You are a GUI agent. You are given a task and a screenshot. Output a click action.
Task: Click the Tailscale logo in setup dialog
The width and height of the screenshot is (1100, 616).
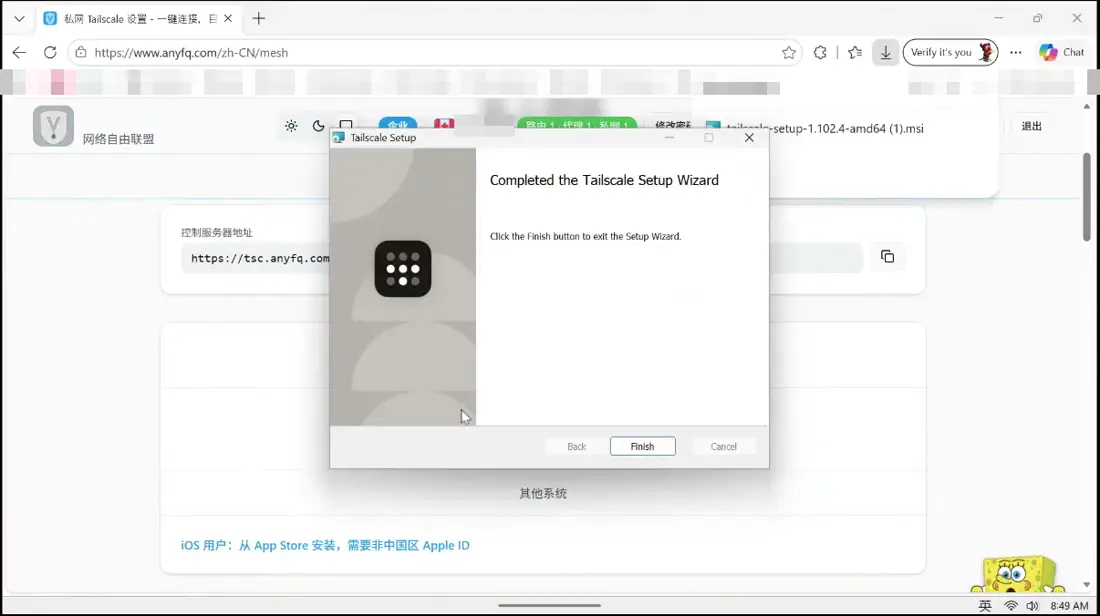[x=403, y=269]
